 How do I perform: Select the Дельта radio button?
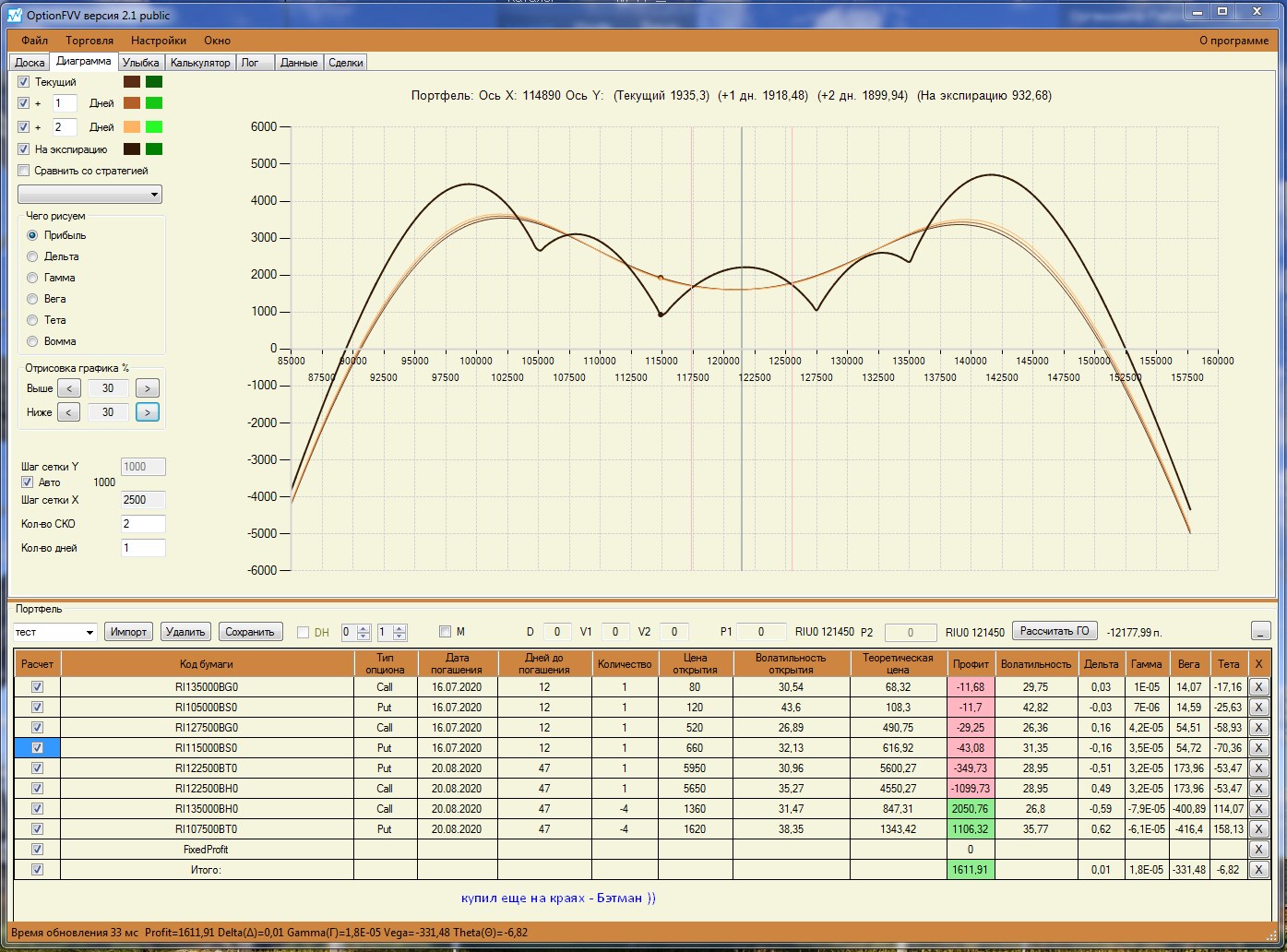pyautogui.click(x=33, y=256)
